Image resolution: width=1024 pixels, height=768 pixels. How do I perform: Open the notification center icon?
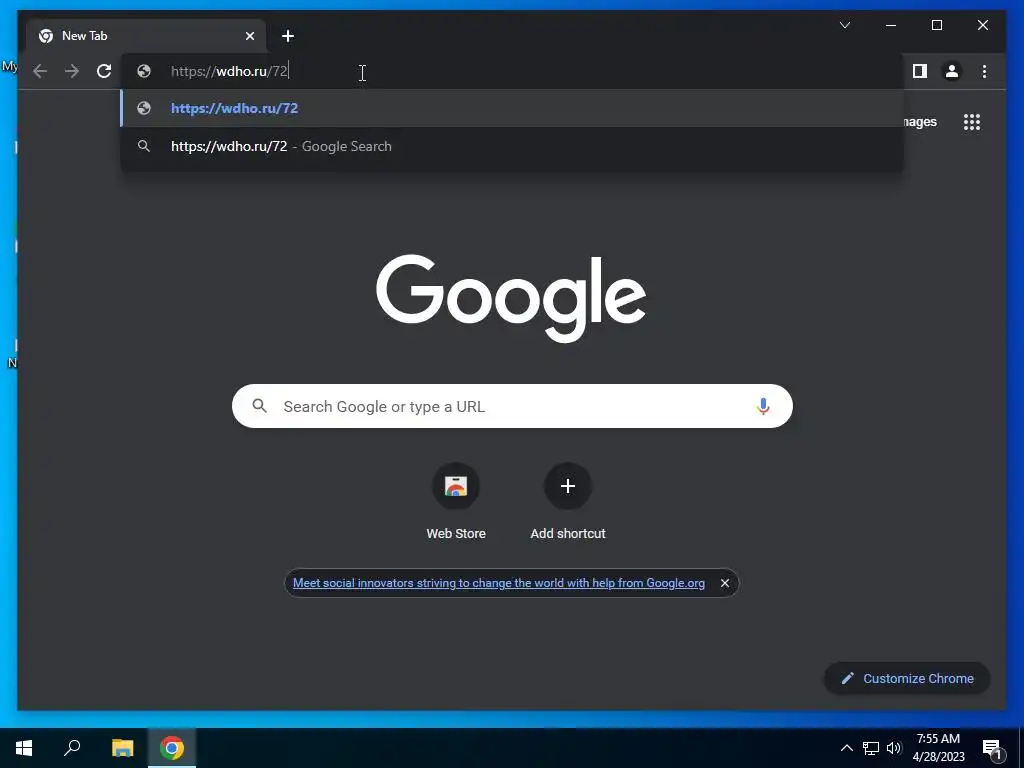pos(993,748)
